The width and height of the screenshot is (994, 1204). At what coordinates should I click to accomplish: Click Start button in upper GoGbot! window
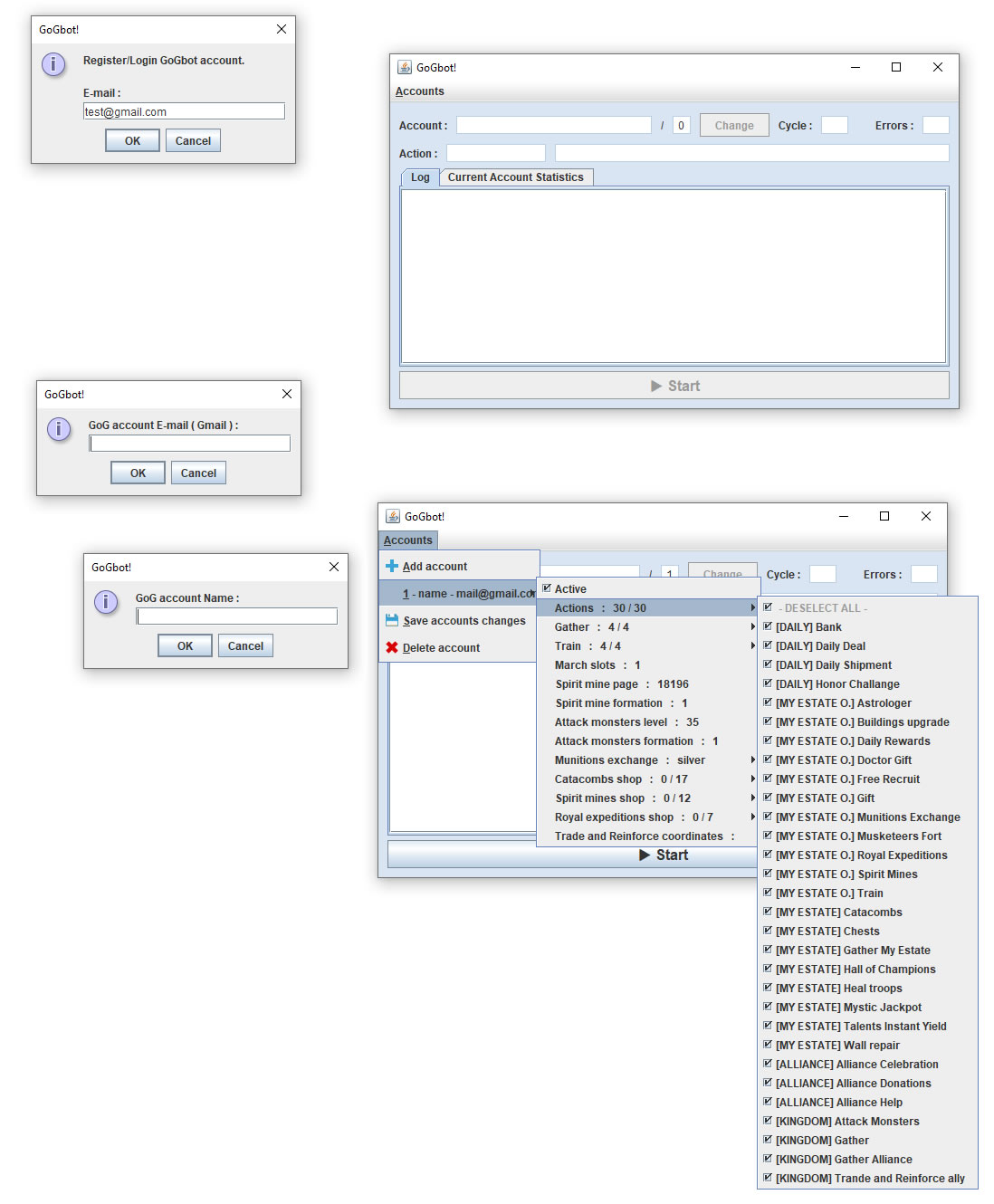click(674, 386)
